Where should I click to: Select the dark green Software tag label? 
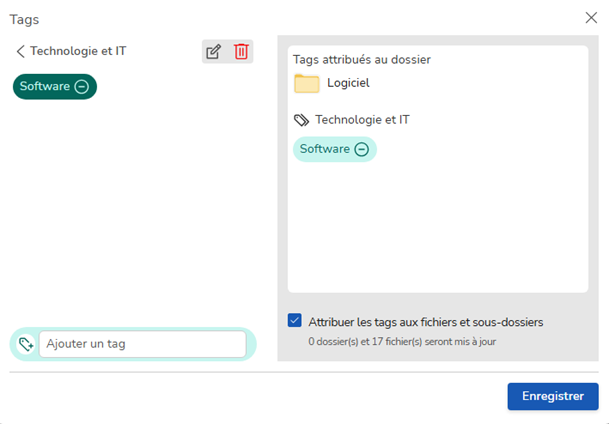(x=45, y=87)
